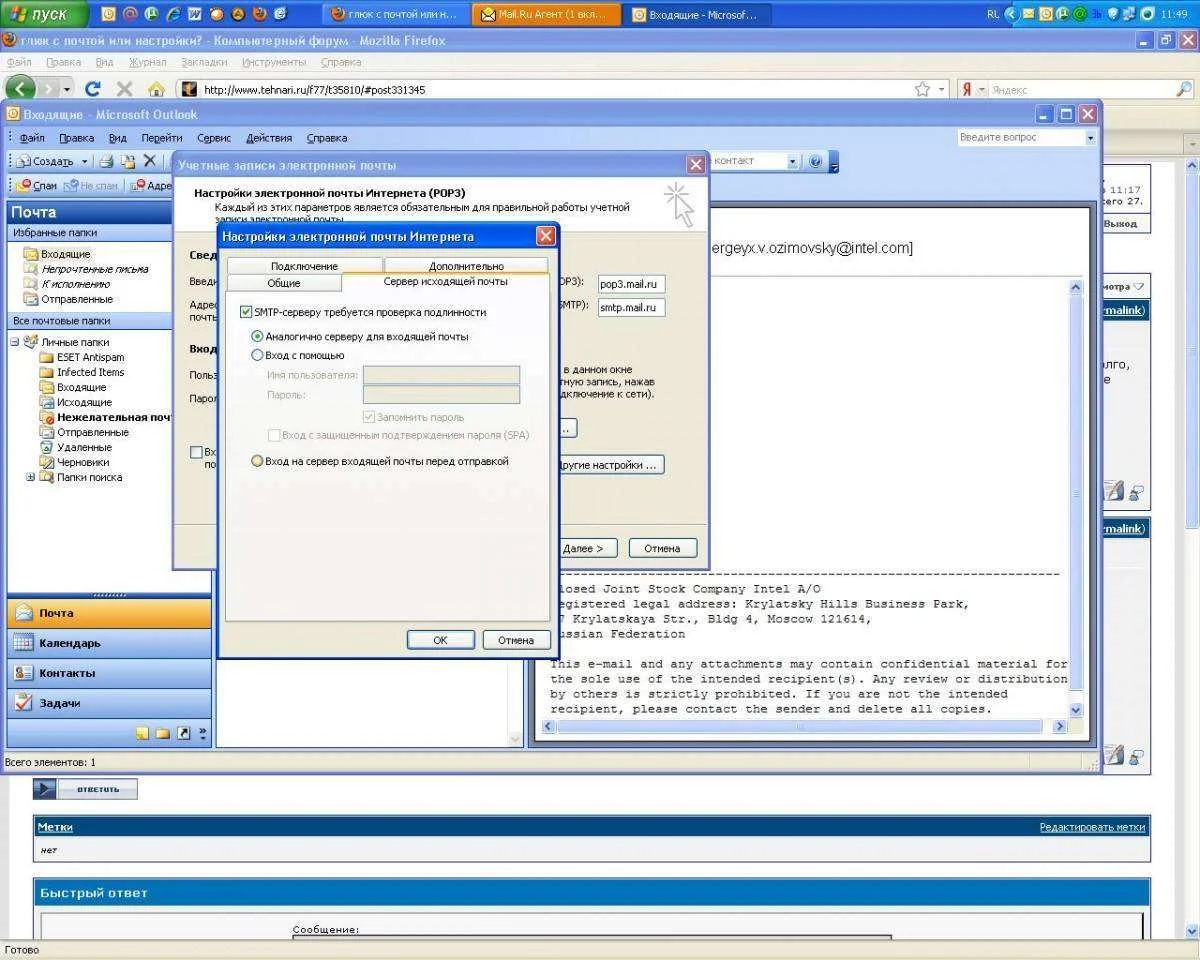Image resolution: width=1200 pixels, height=960 pixels.
Task: Click the Далее > button
Action: point(582,548)
